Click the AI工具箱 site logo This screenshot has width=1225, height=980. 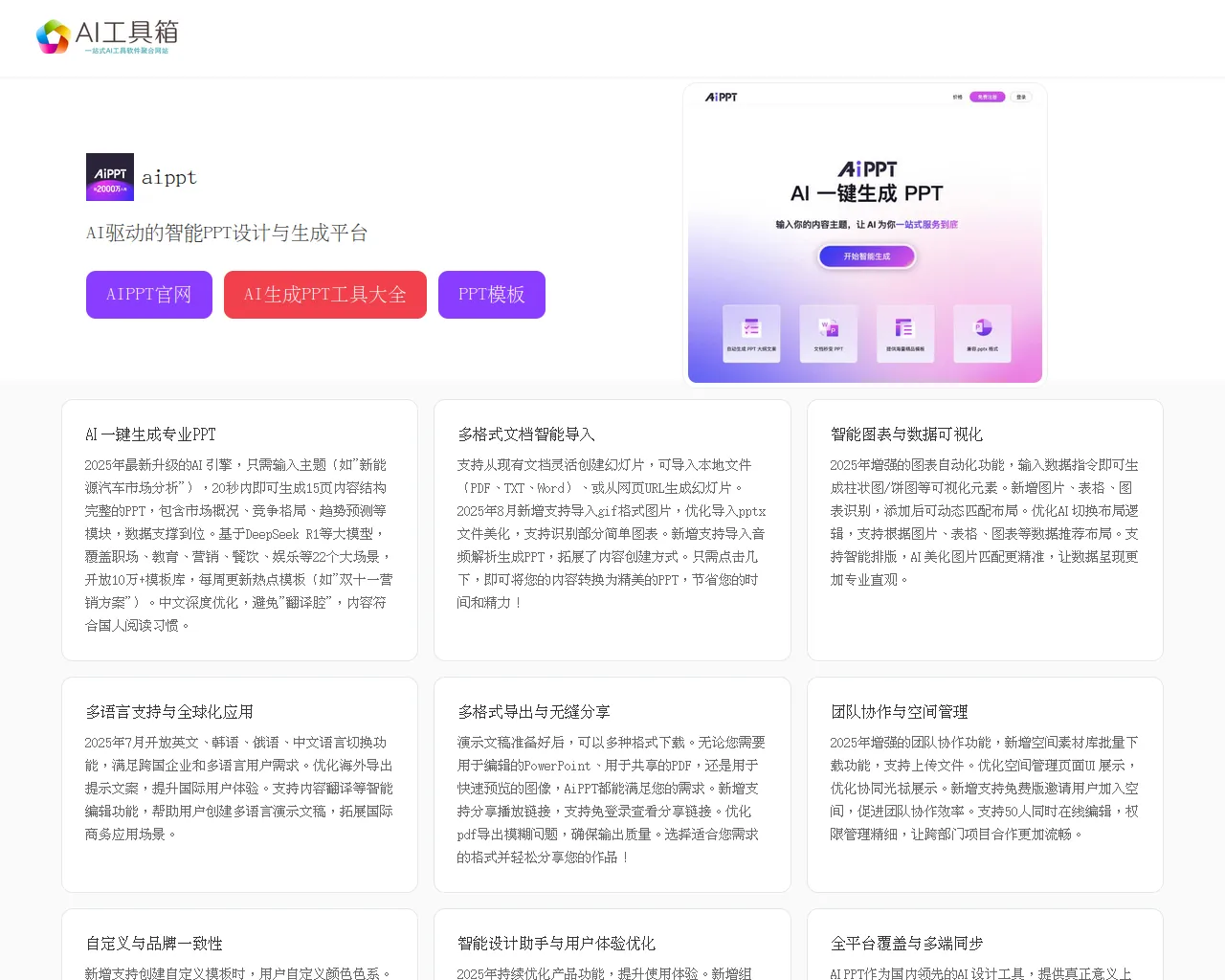click(x=107, y=37)
